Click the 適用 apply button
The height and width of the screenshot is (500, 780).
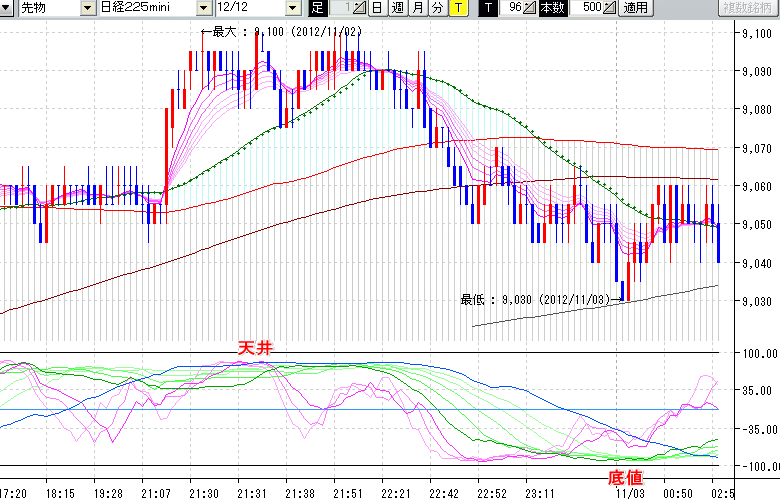pos(636,8)
